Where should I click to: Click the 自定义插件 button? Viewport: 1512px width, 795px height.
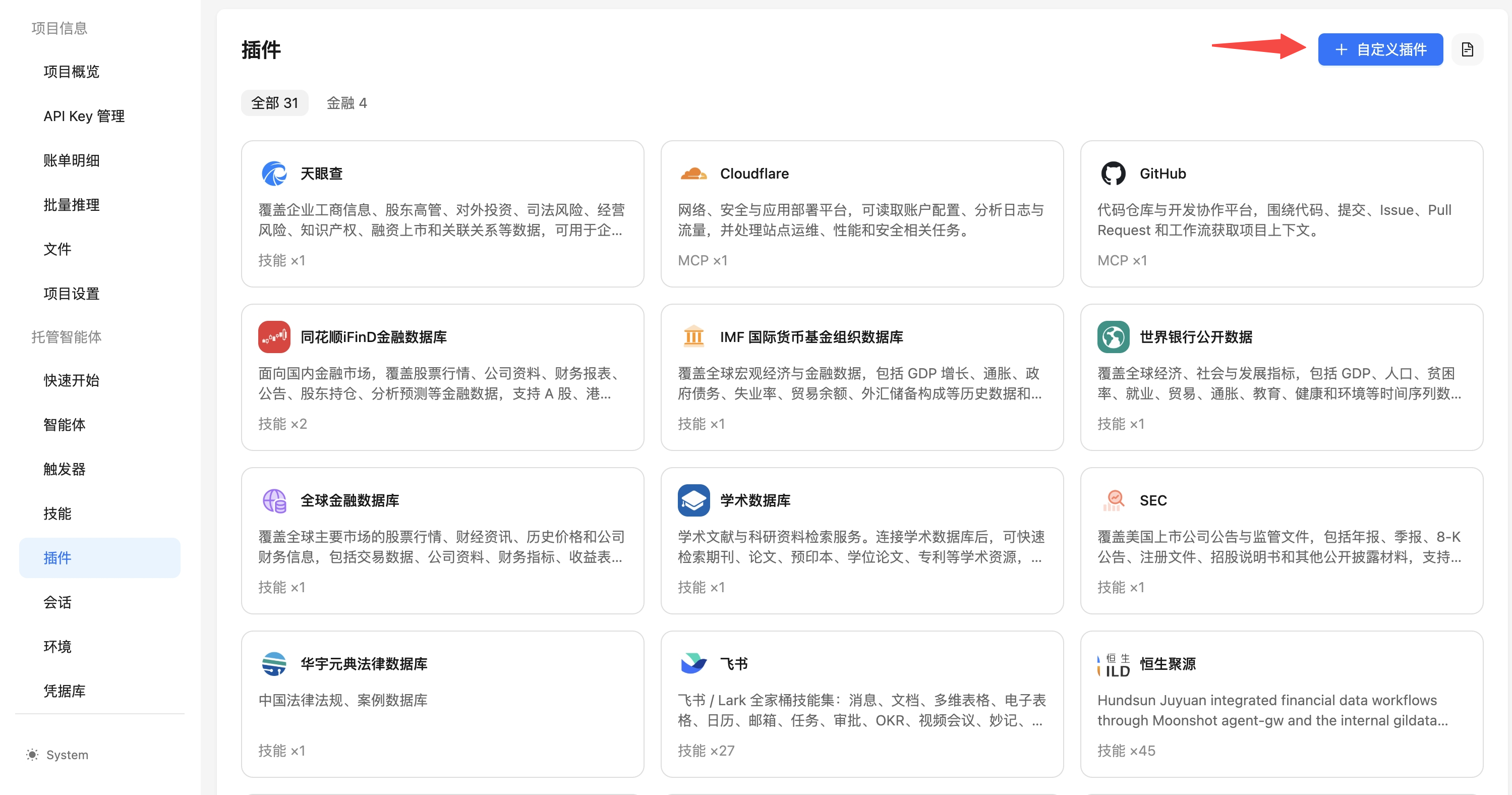click(1380, 50)
